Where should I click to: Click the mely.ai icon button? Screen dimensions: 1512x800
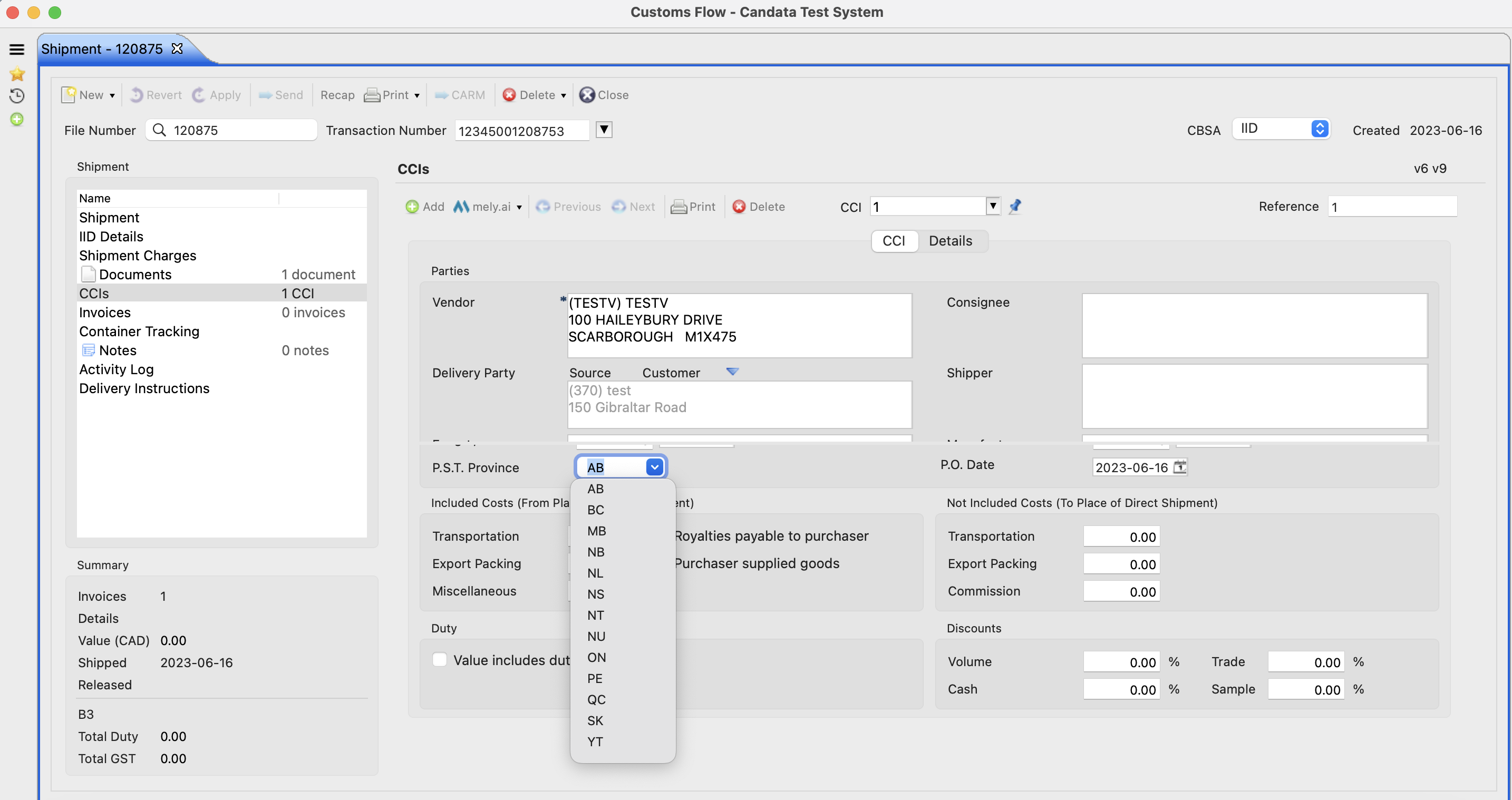pos(461,207)
